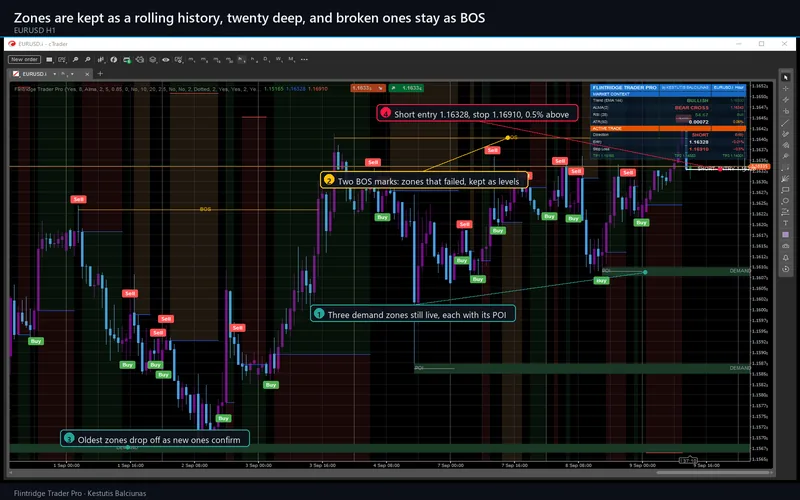This screenshot has width=800, height=500.
Task: Click the Flintridge Trader Pro indicator parameters text
Action: tap(137, 89)
